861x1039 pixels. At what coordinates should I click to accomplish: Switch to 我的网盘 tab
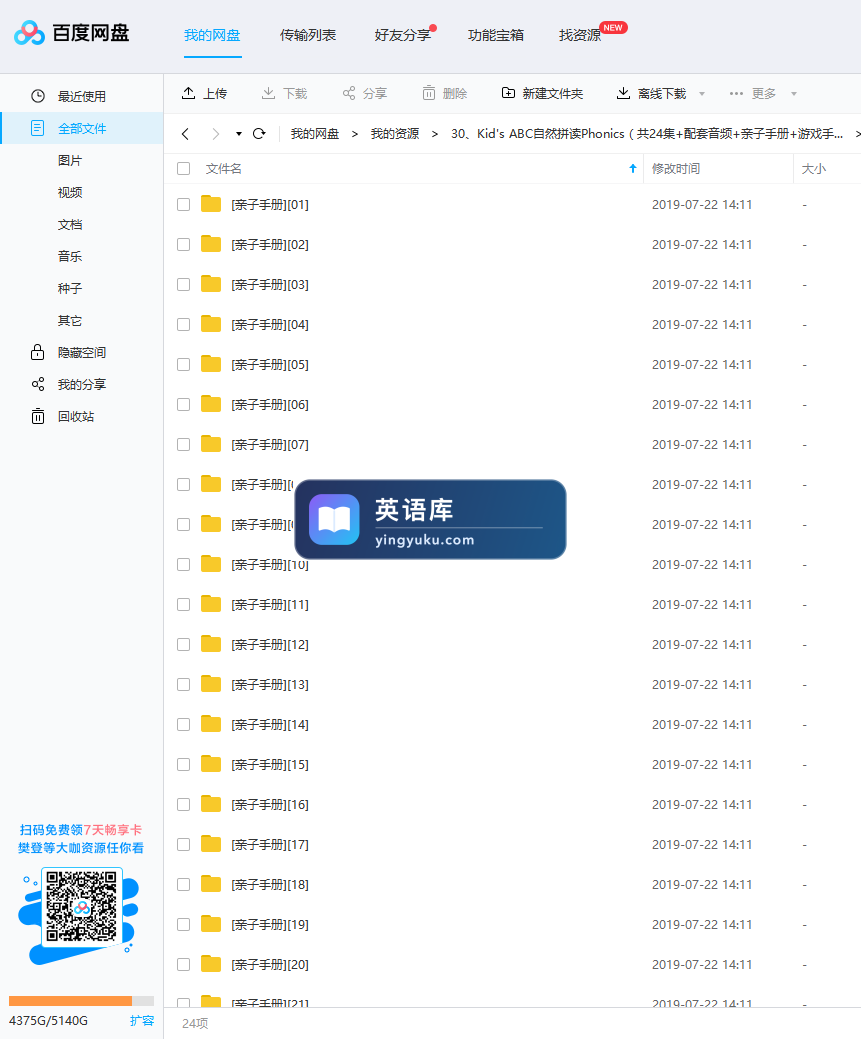[x=212, y=35]
